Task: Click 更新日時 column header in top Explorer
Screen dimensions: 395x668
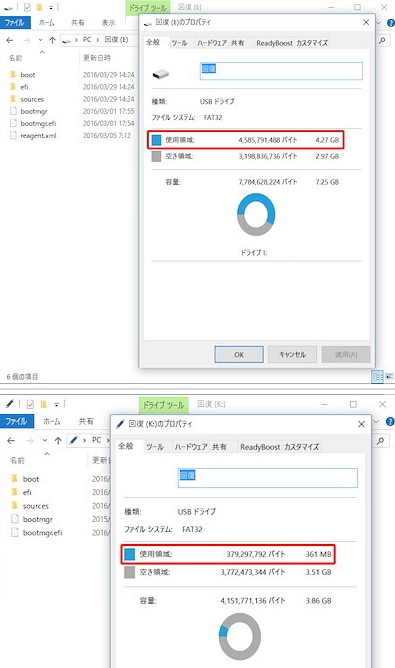Action: click(97, 58)
